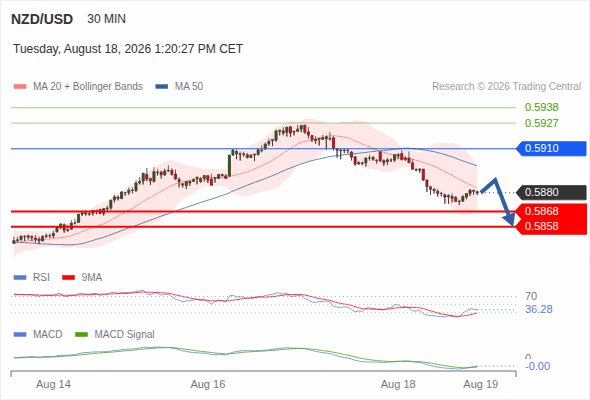The height and width of the screenshot is (400, 590).
Task: Click the RSI 70 level label
Action: (531, 296)
